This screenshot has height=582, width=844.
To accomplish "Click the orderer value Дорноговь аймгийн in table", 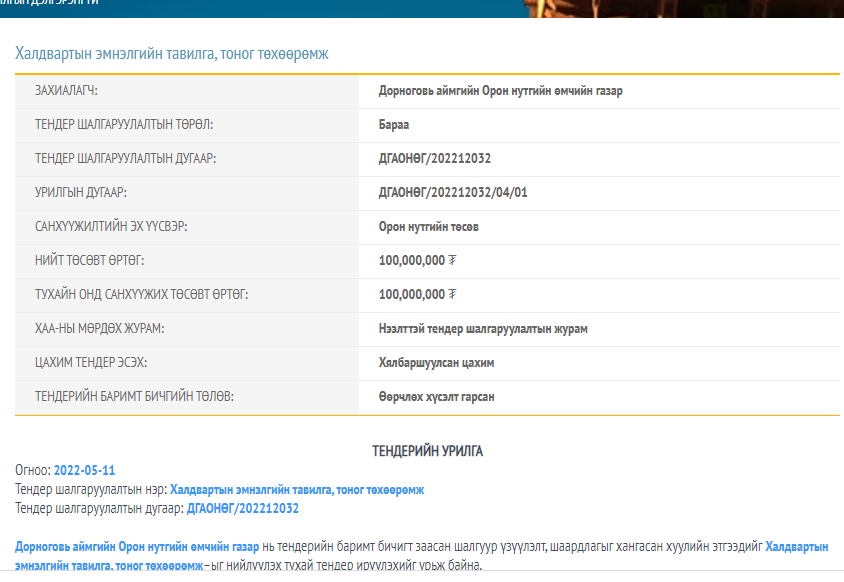I will tap(501, 91).
